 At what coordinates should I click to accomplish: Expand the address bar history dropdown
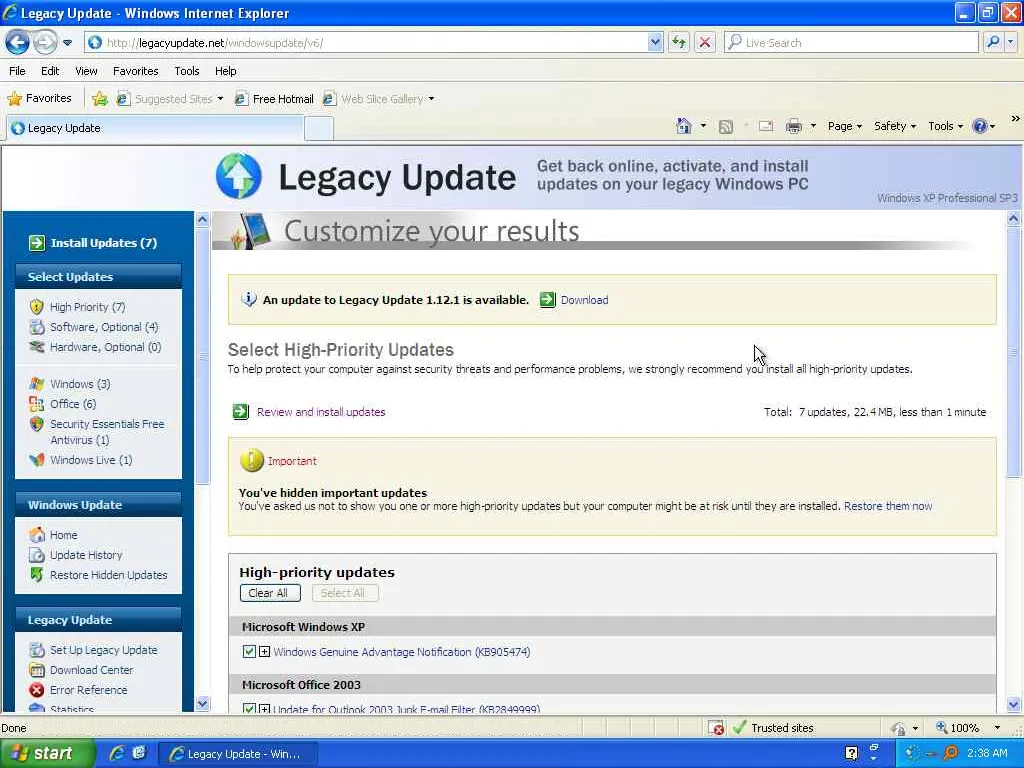[x=655, y=42]
